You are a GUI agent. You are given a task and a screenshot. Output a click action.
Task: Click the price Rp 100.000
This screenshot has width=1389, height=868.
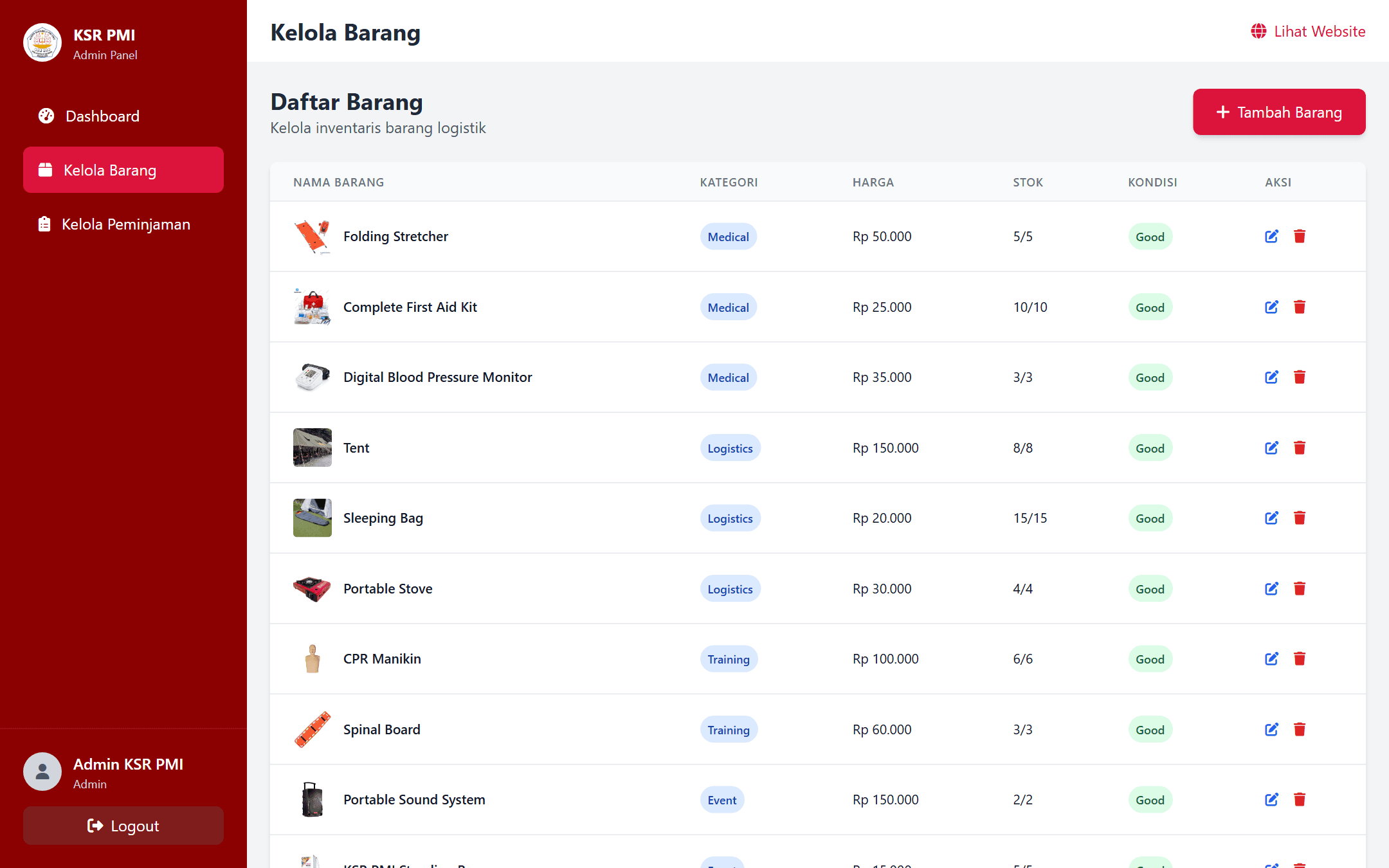pyautogui.click(x=885, y=659)
